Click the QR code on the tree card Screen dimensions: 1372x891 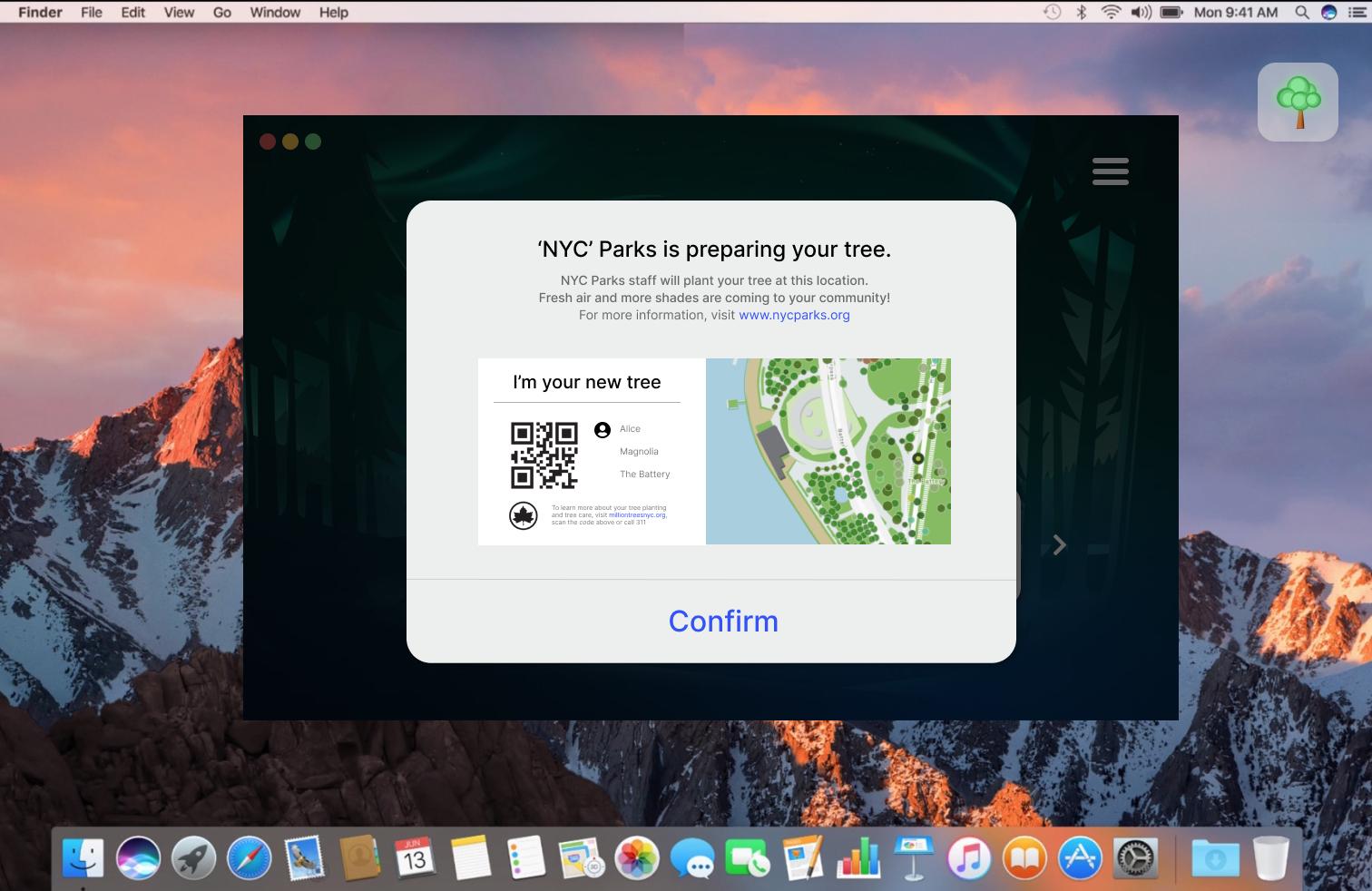coord(544,455)
